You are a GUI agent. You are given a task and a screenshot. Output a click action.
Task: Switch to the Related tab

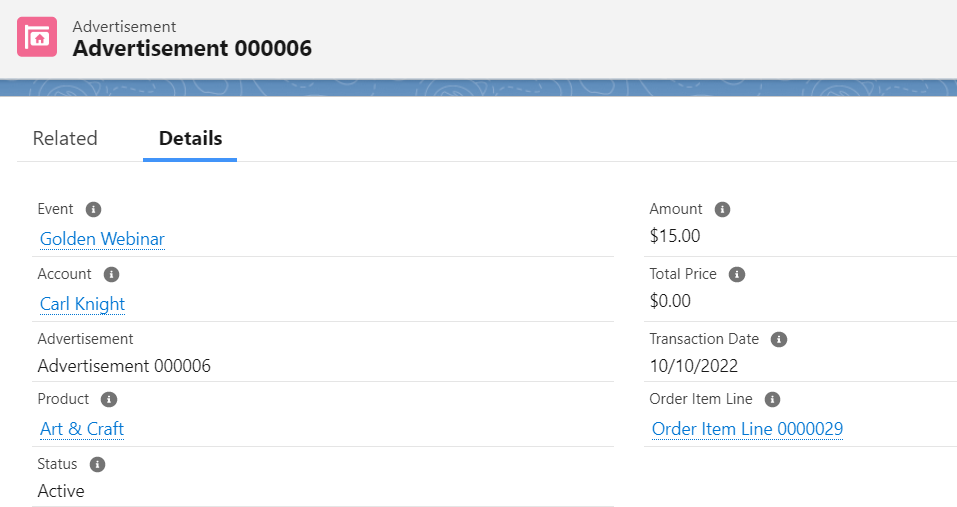coord(65,138)
